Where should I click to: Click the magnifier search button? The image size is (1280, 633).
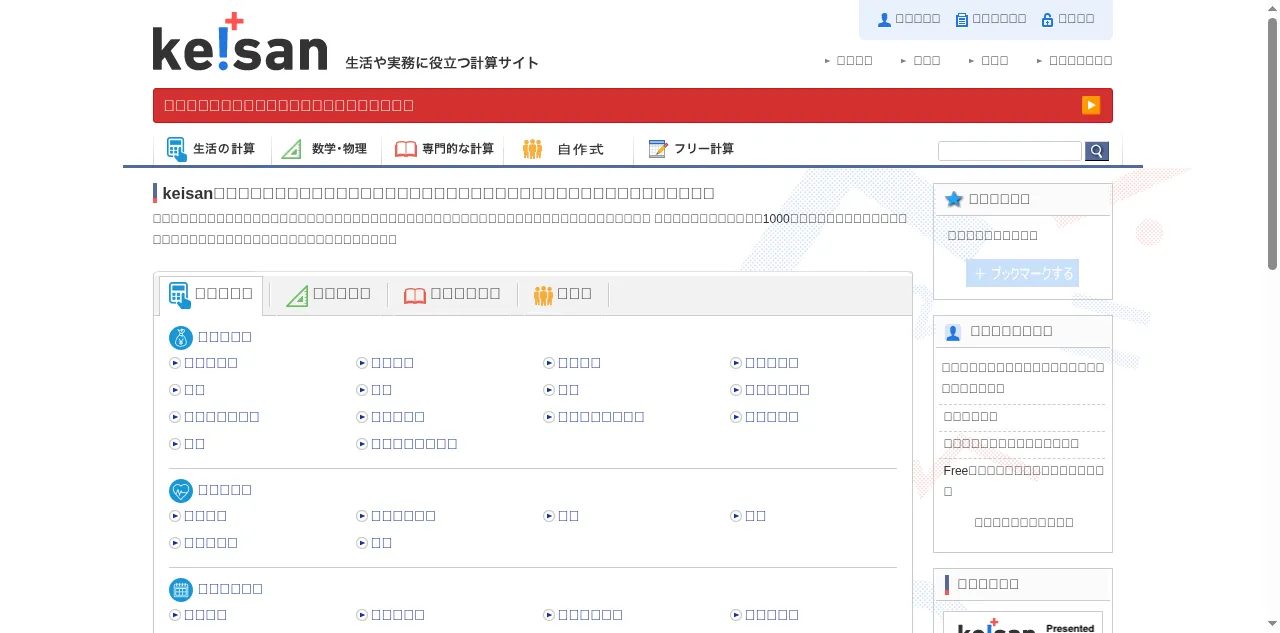(x=1097, y=151)
